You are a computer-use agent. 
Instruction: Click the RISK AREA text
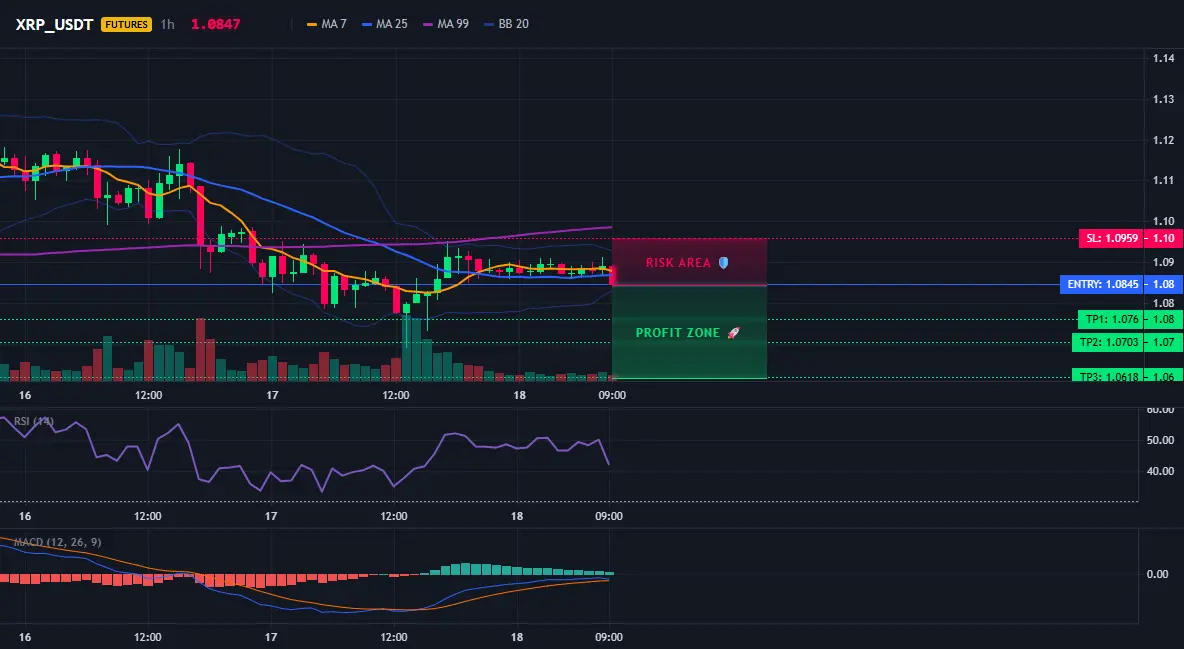(x=678, y=263)
